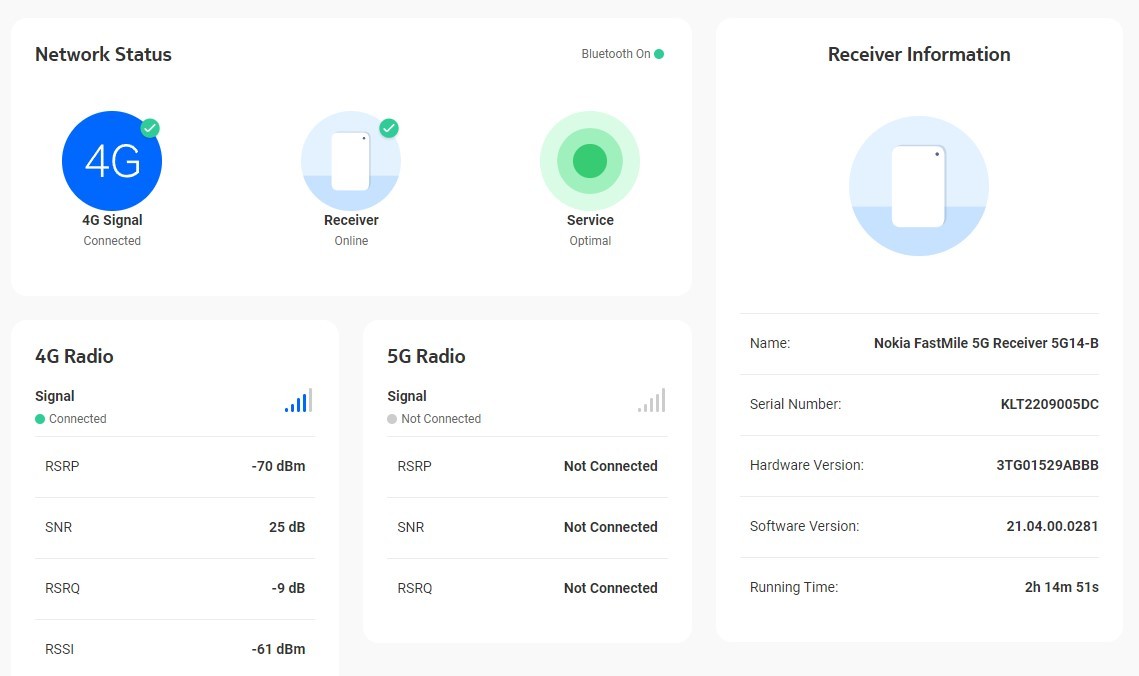Click the large receiver device image
Viewport: 1139px width, 676px height.
pos(918,186)
